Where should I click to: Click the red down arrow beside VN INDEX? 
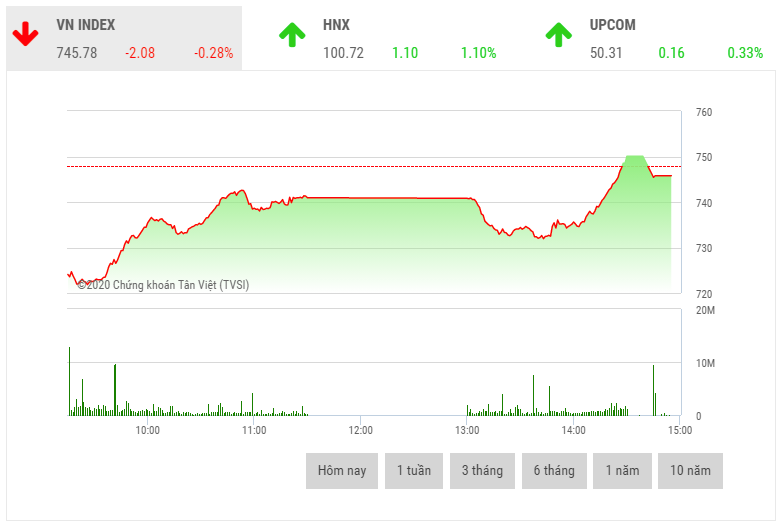(25, 36)
